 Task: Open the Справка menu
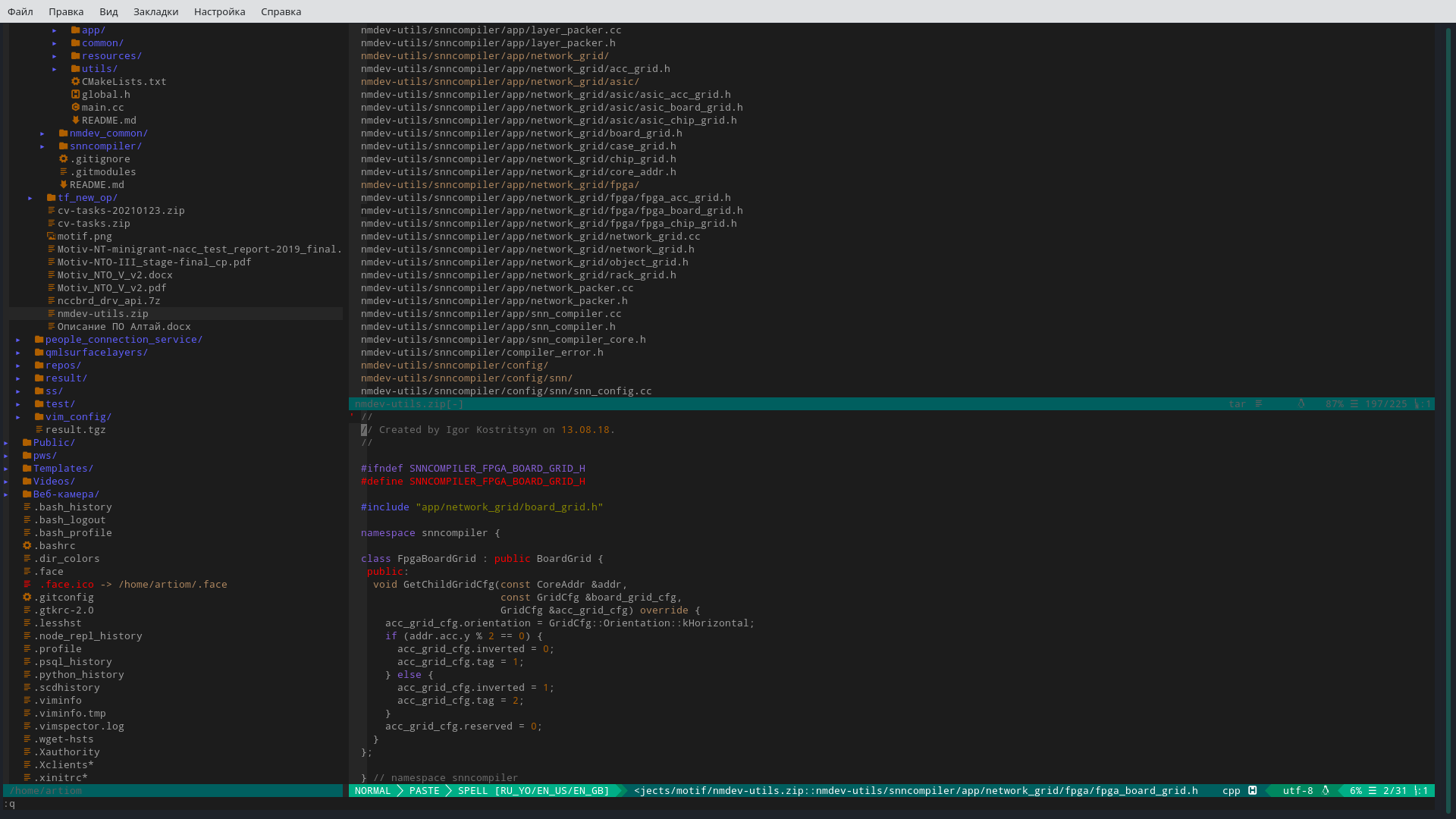pos(281,11)
